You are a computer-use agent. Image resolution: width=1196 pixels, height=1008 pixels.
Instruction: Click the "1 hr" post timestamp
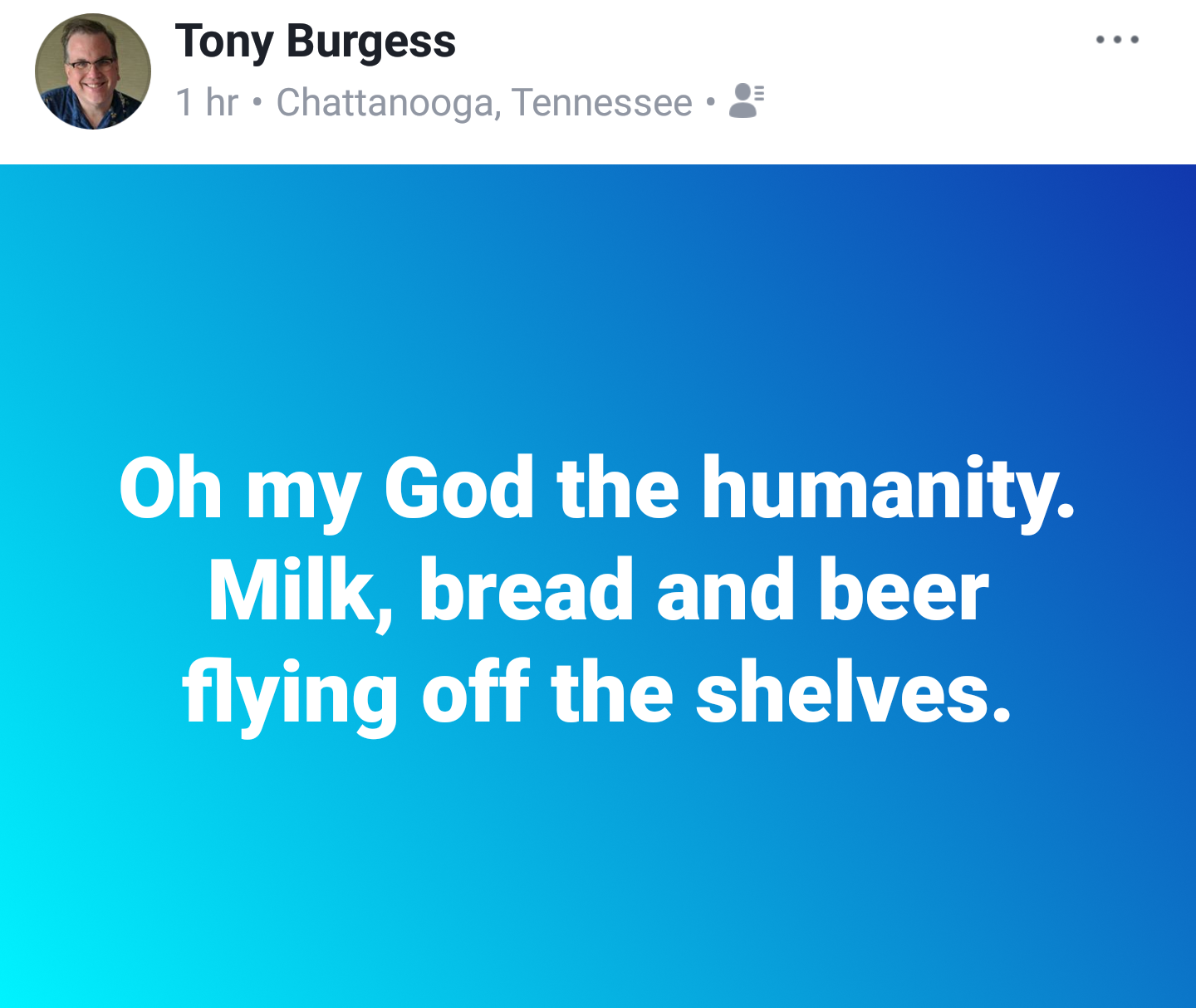(x=207, y=103)
